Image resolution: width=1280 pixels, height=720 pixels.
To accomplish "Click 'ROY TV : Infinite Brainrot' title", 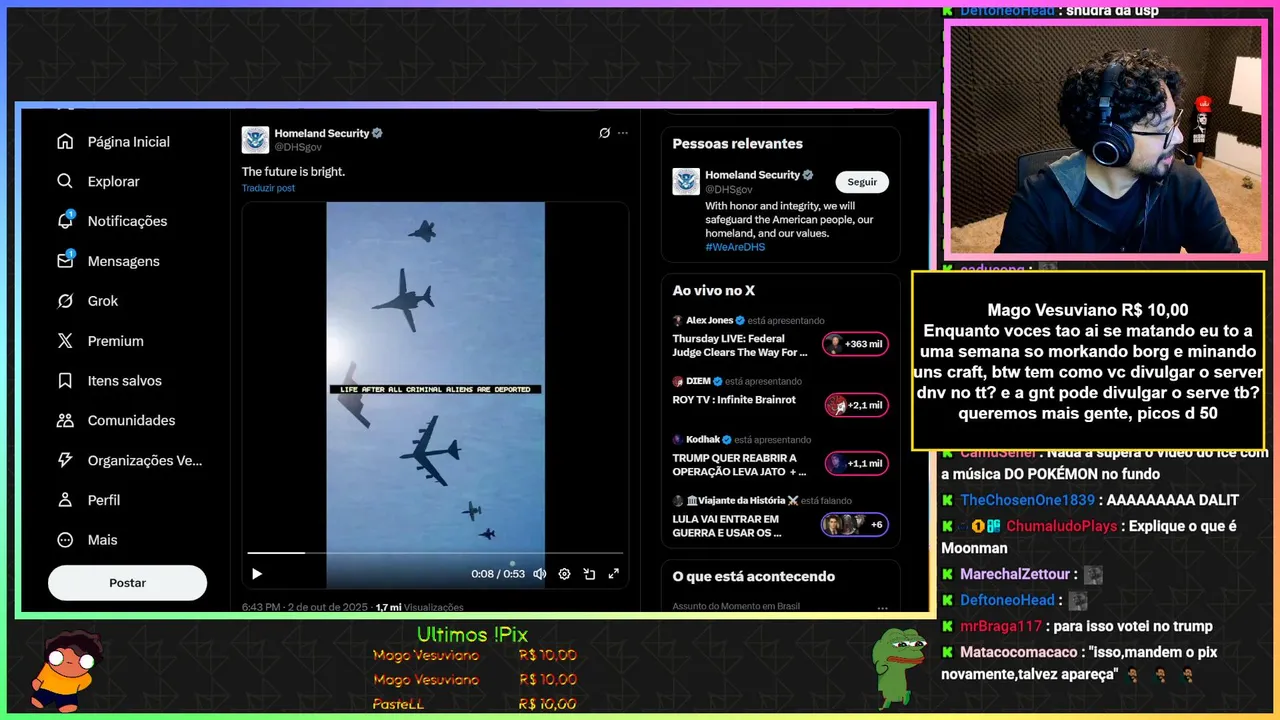I will [734, 399].
